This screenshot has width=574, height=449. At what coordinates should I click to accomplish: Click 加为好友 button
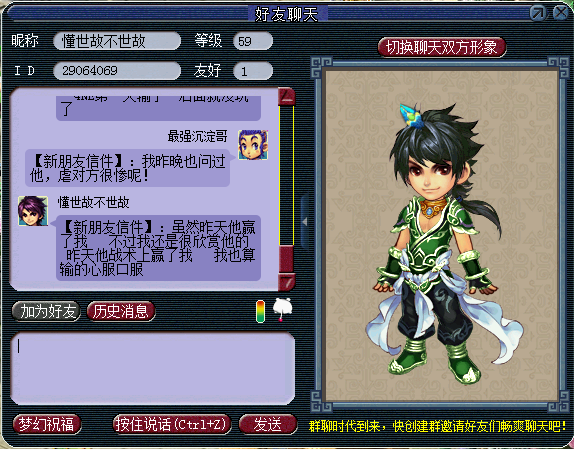[x=46, y=311]
